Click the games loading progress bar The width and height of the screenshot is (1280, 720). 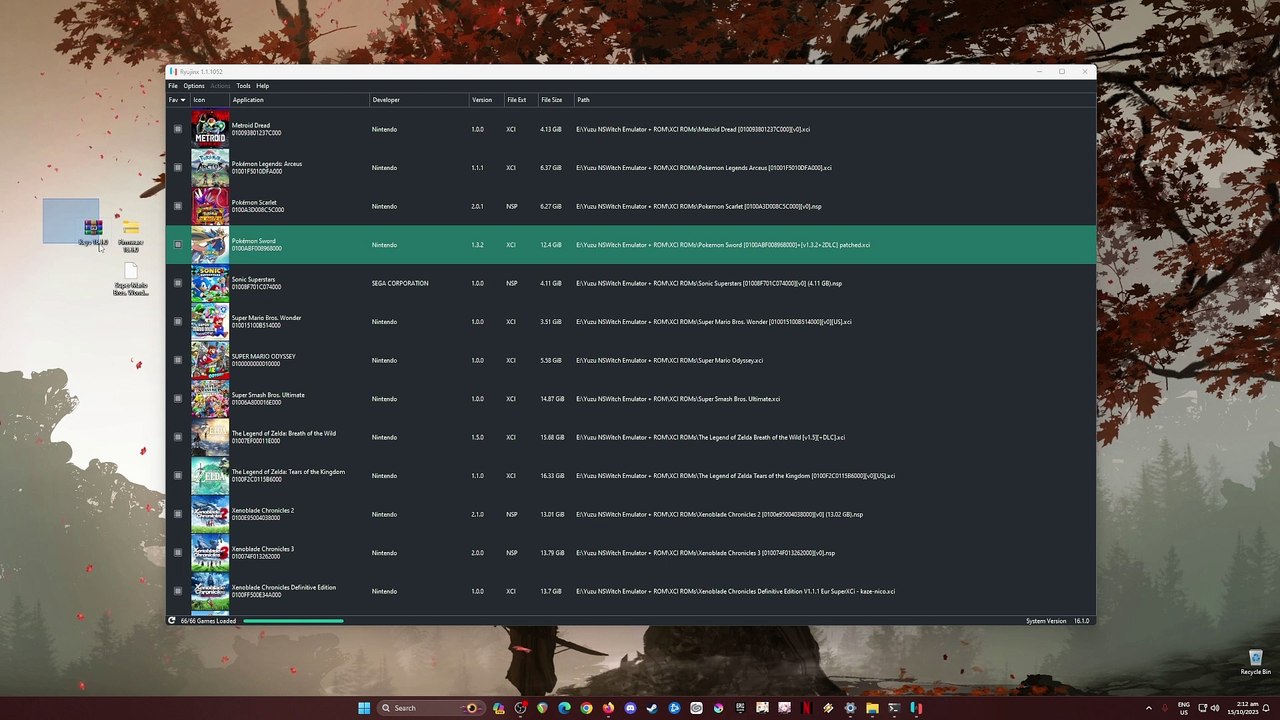pyautogui.click(x=293, y=621)
